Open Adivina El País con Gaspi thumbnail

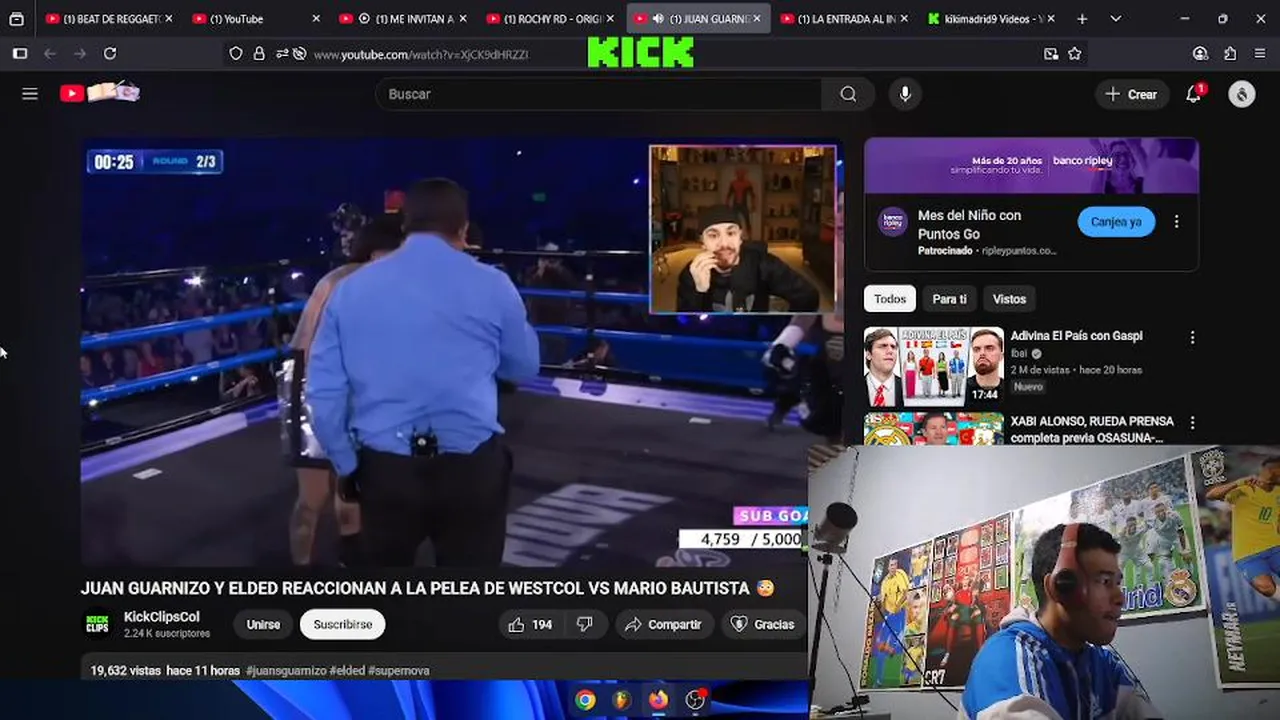(x=933, y=365)
